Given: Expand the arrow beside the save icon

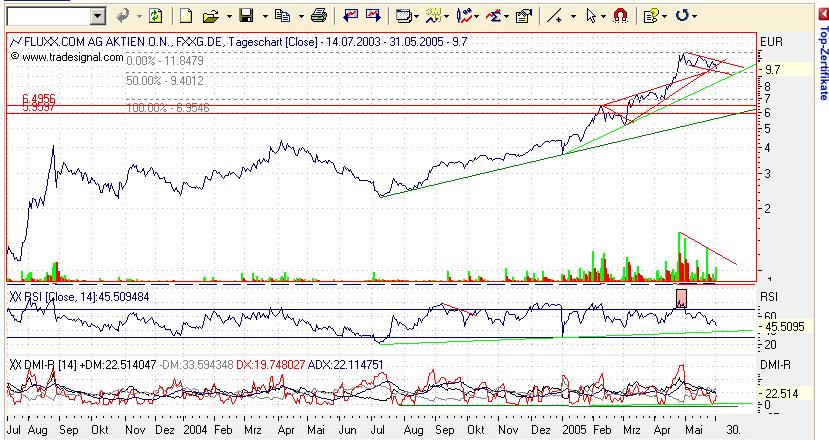Looking at the screenshot, I should click(265, 17).
